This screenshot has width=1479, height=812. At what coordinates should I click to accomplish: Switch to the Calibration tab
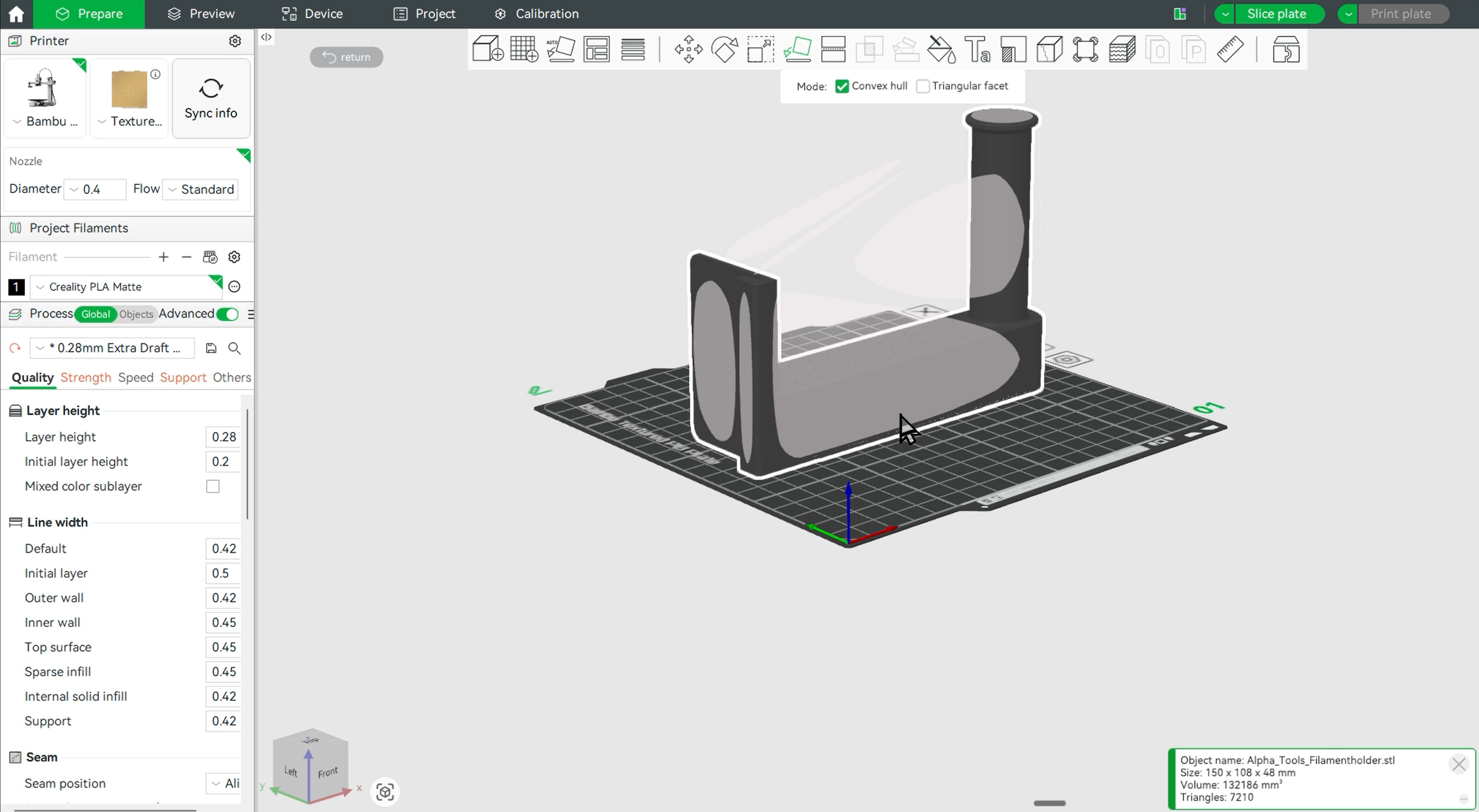(x=536, y=14)
